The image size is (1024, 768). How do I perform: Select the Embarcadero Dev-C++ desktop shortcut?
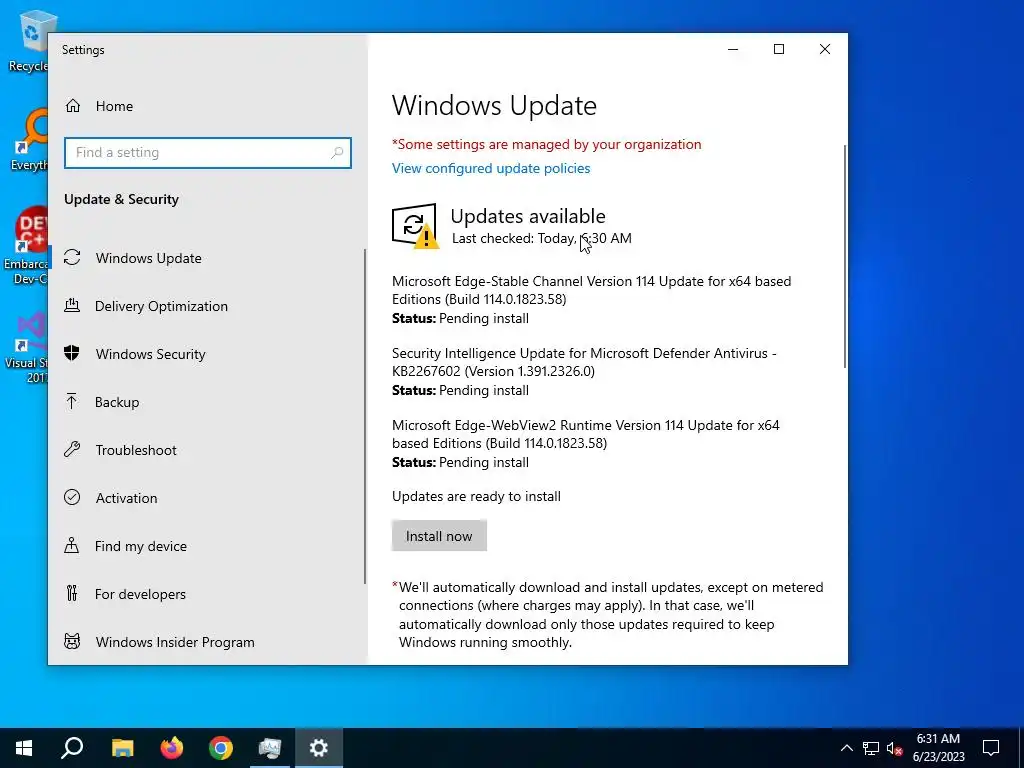(26, 246)
